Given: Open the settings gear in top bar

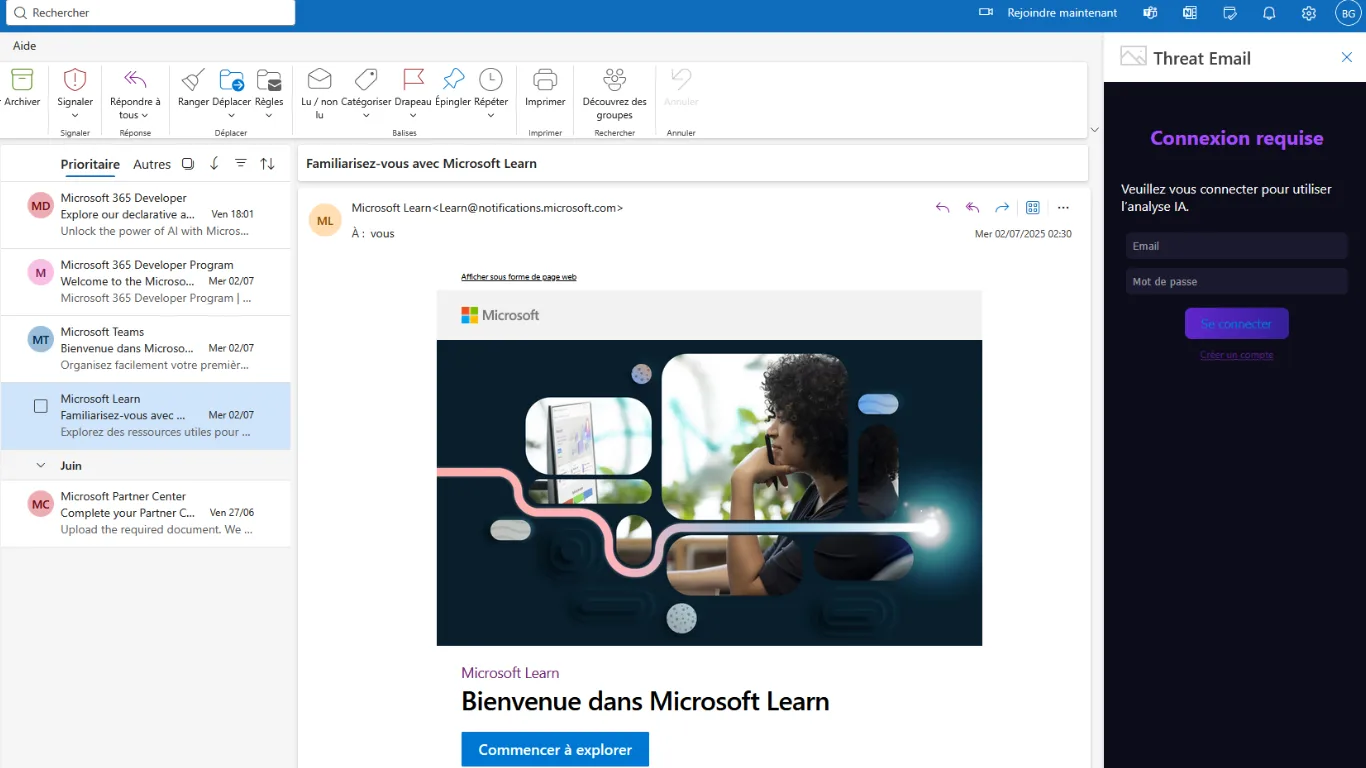Looking at the screenshot, I should [1309, 13].
